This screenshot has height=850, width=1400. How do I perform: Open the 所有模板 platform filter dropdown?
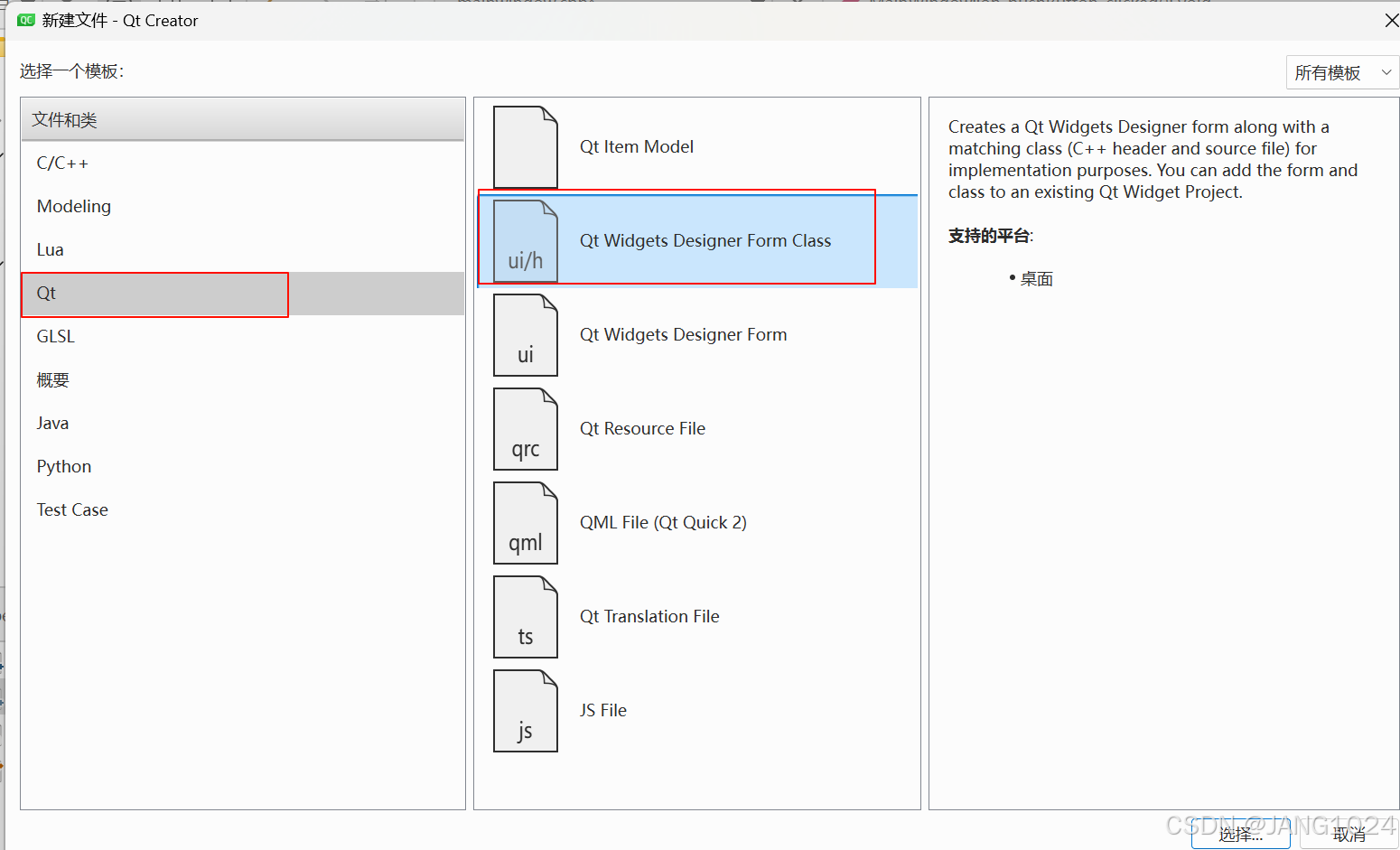(x=1342, y=73)
